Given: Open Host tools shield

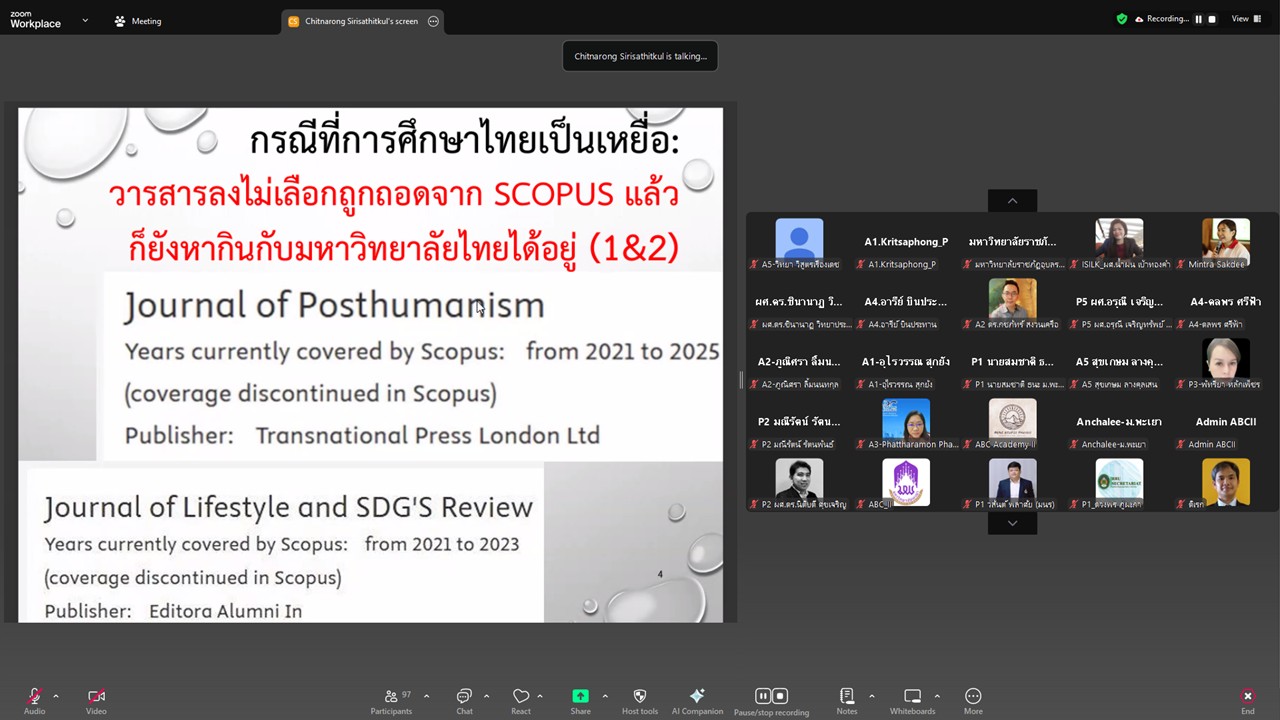Looking at the screenshot, I should click(640, 701).
